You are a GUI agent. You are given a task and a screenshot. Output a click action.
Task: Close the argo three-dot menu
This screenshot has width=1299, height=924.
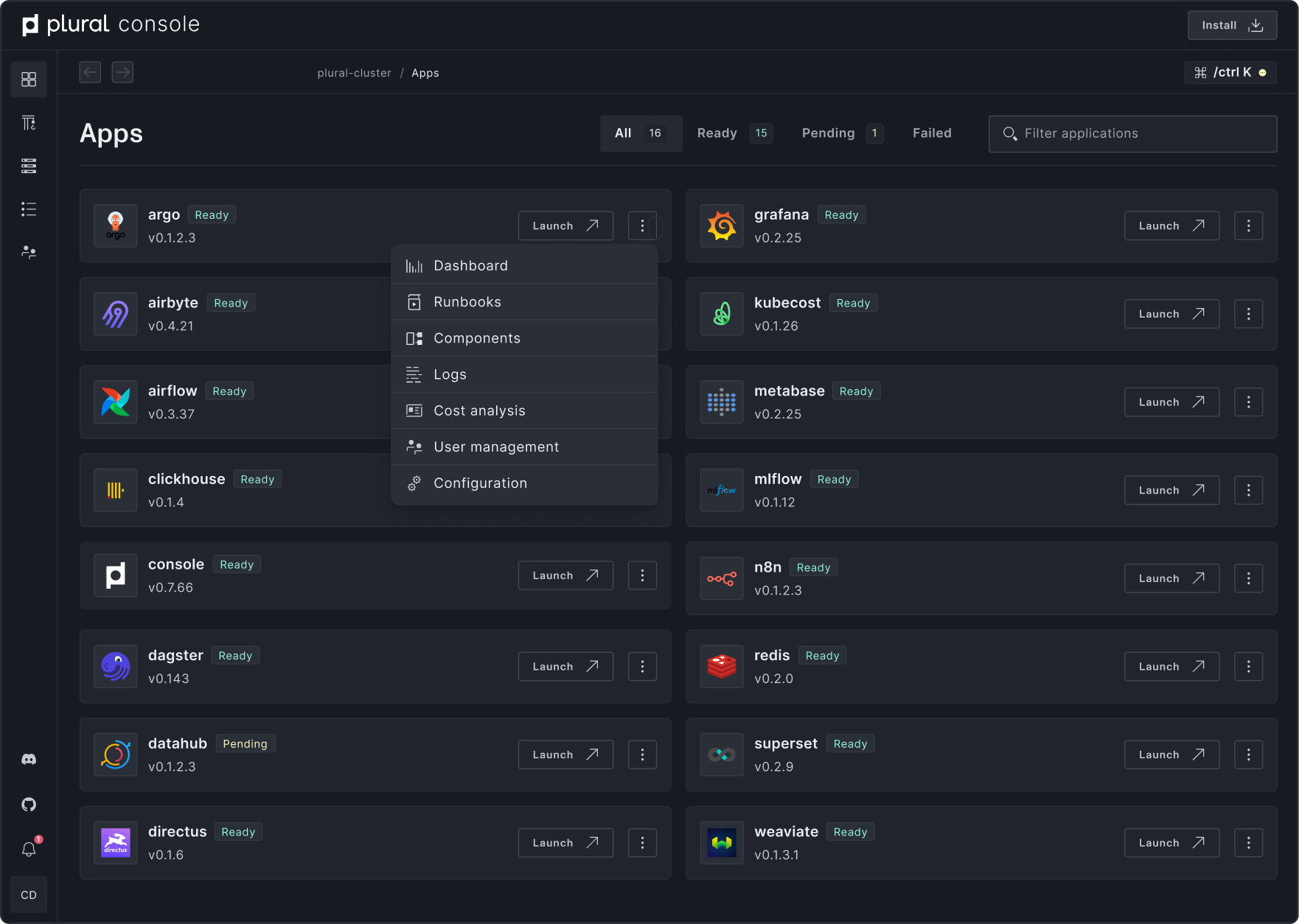pos(642,225)
